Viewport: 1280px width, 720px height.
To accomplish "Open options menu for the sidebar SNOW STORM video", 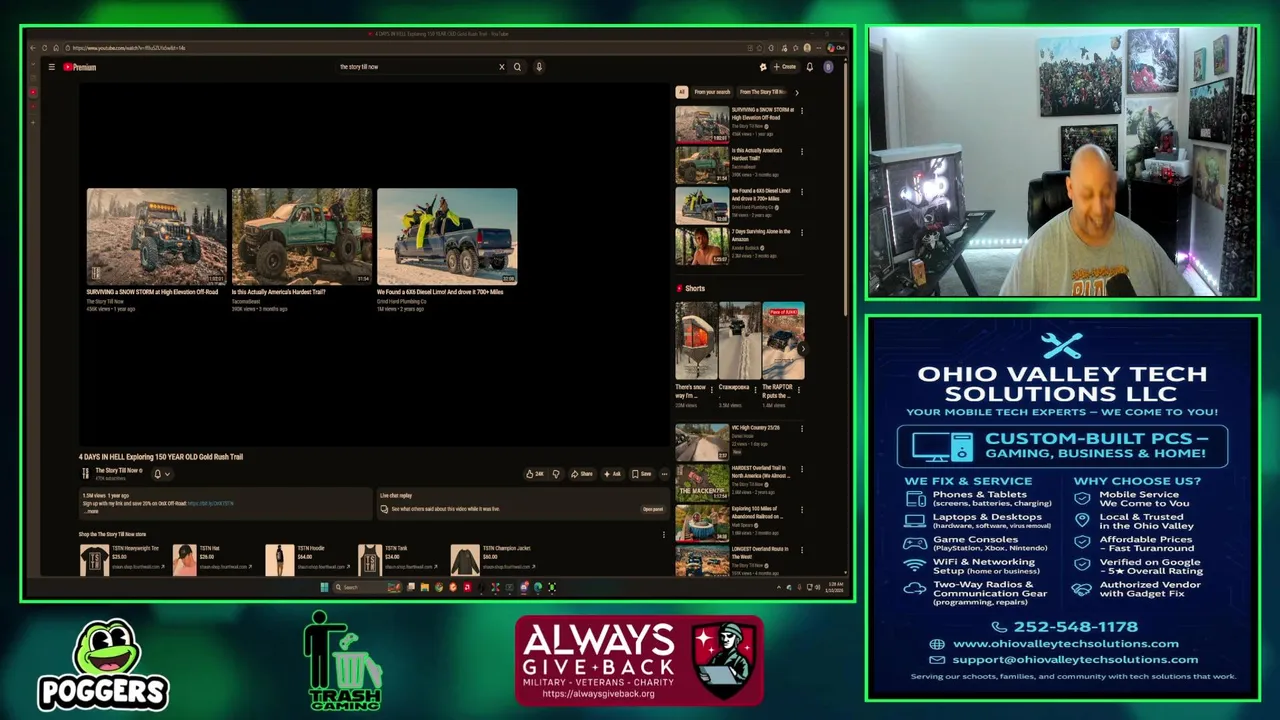I will tap(801, 111).
